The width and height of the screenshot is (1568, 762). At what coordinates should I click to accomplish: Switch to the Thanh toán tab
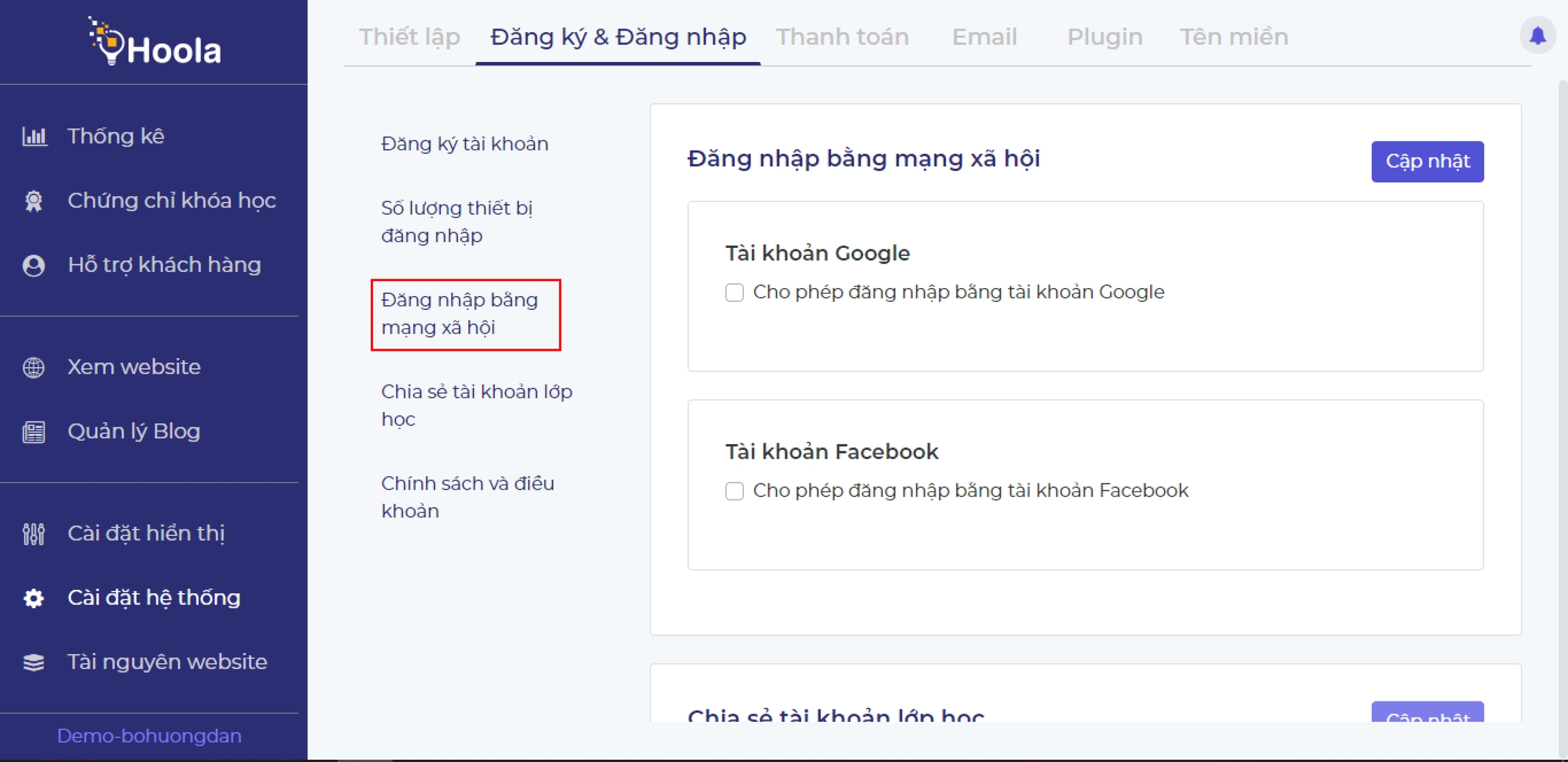point(842,37)
